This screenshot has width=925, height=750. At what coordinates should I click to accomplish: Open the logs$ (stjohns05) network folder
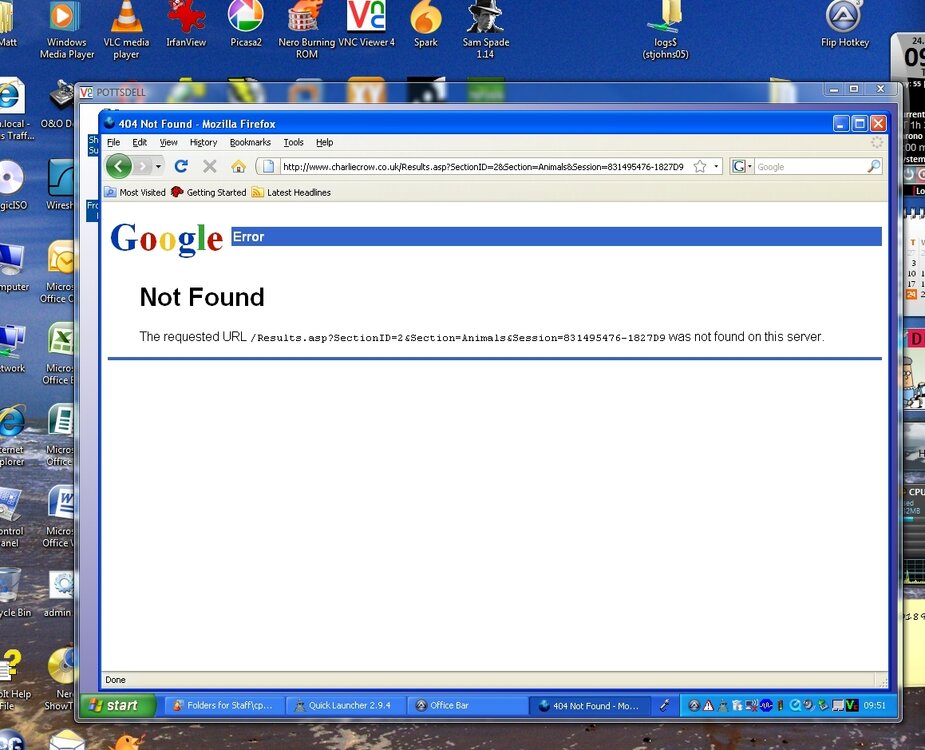coord(665,30)
